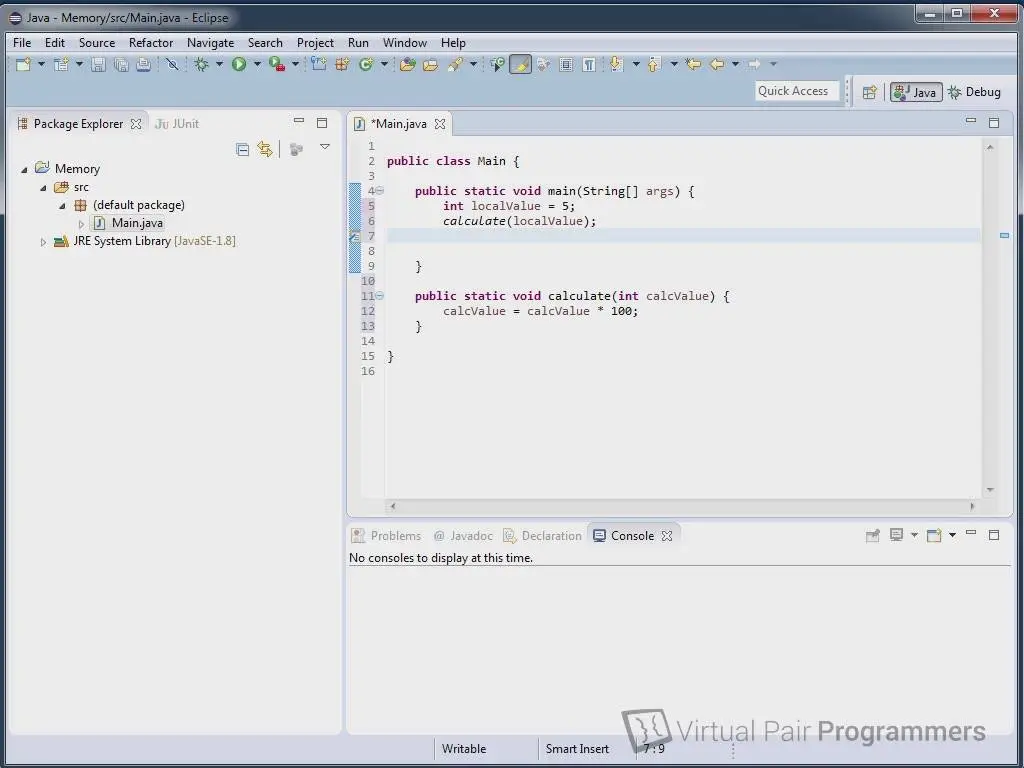Switch to the Javadoc tab
Screen dimensions: 1024x768
click(463, 536)
